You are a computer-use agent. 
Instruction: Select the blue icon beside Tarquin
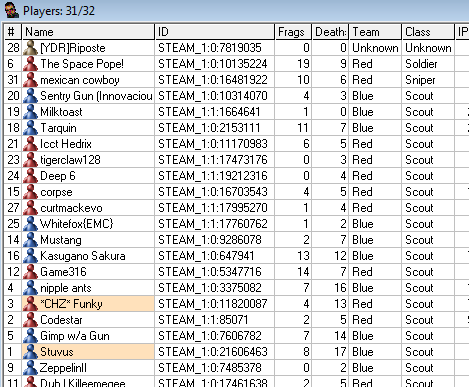(x=30, y=128)
